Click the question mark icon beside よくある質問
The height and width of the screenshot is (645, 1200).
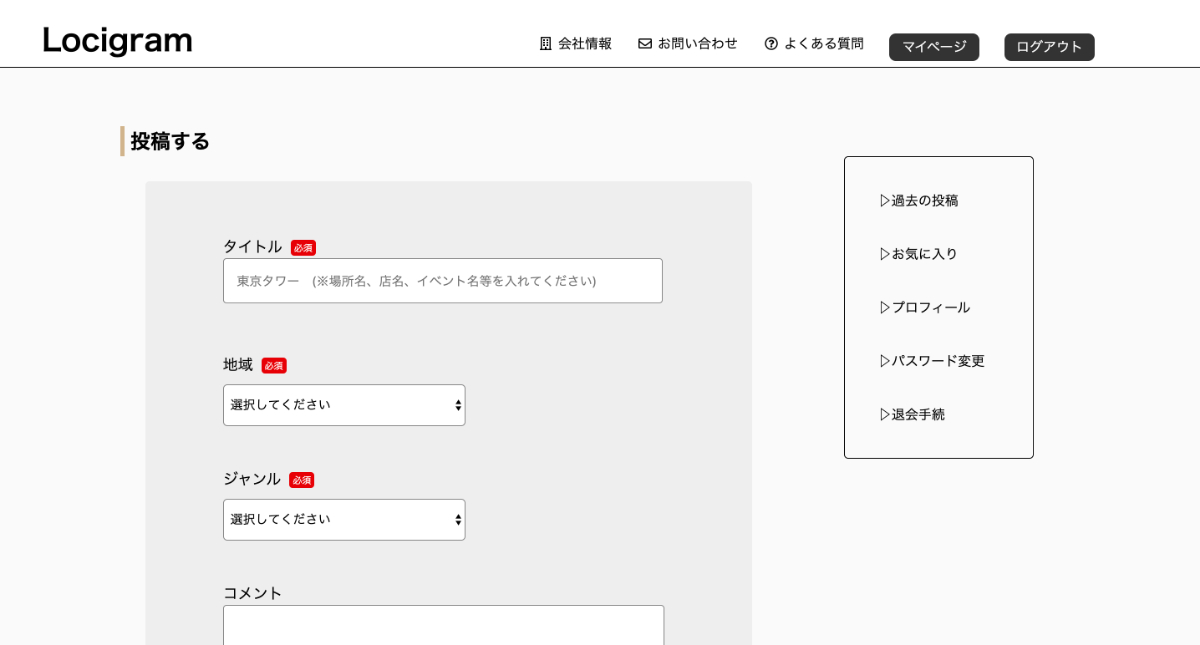coord(771,44)
